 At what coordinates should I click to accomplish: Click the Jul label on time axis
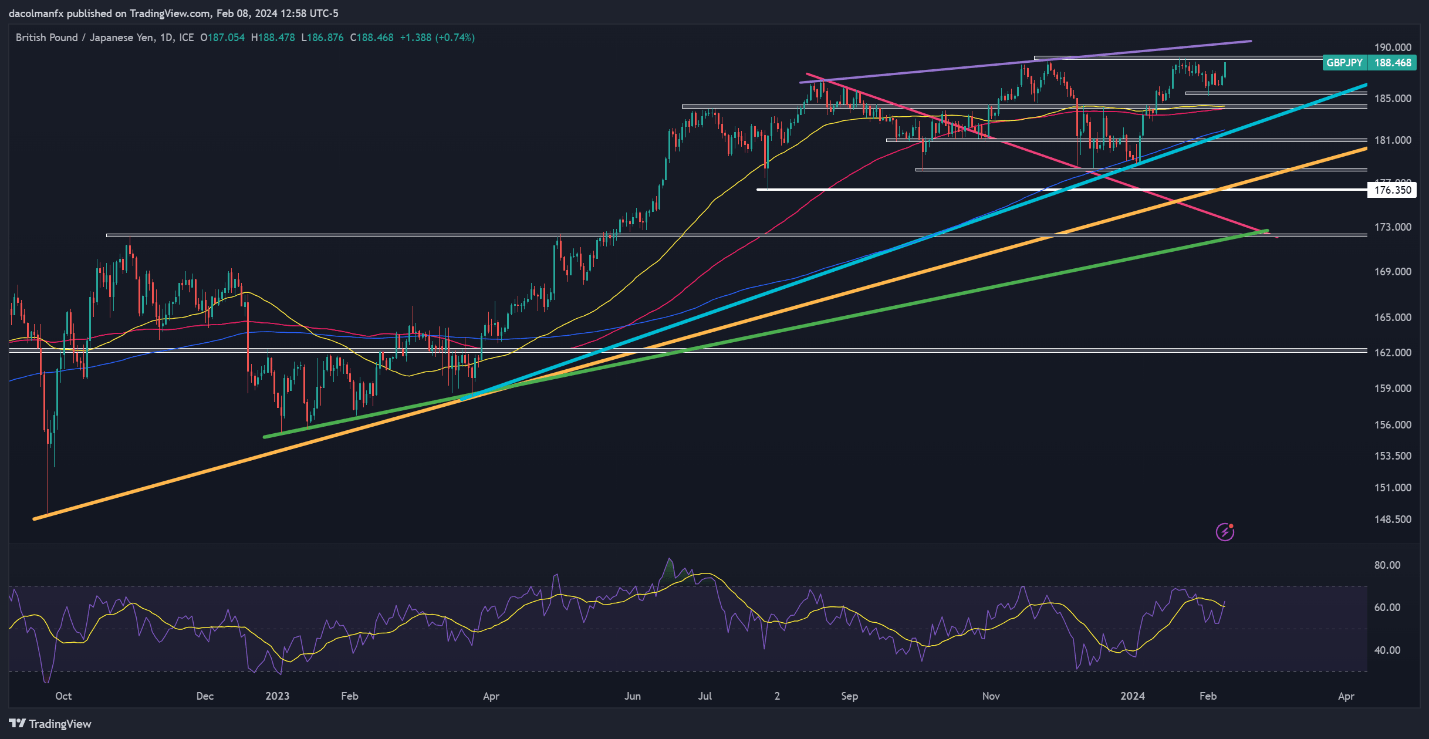[x=705, y=694]
